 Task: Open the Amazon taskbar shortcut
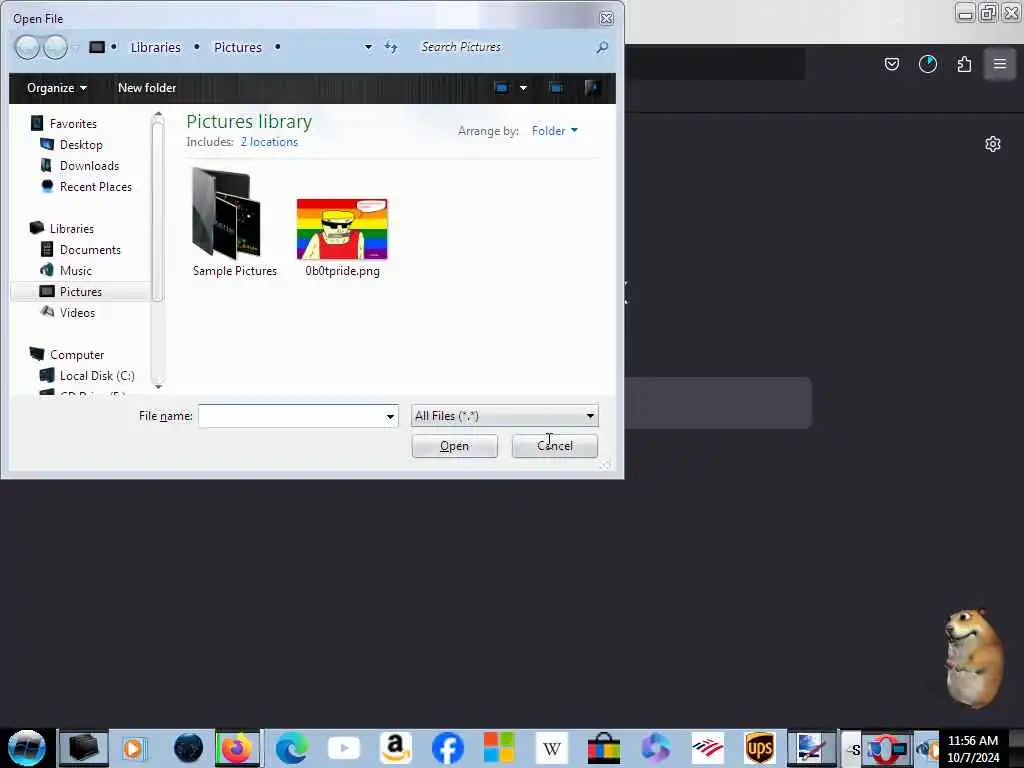tap(396, 748)
